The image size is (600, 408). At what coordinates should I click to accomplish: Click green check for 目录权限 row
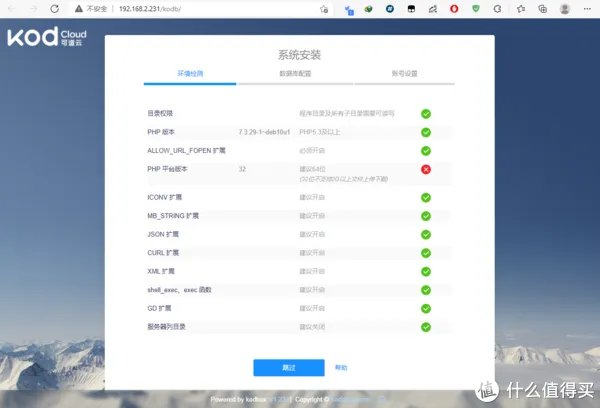tap(426, 114)
